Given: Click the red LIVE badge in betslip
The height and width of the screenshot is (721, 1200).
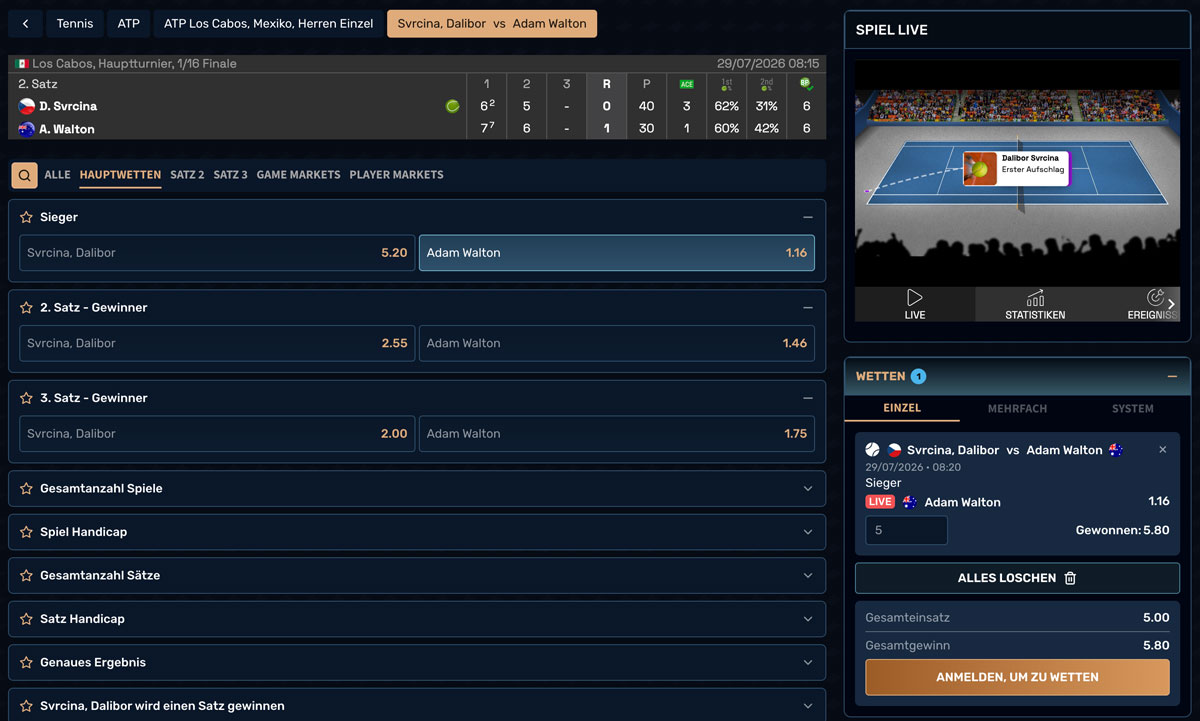Looking at the screenshot, I should 880,502.
